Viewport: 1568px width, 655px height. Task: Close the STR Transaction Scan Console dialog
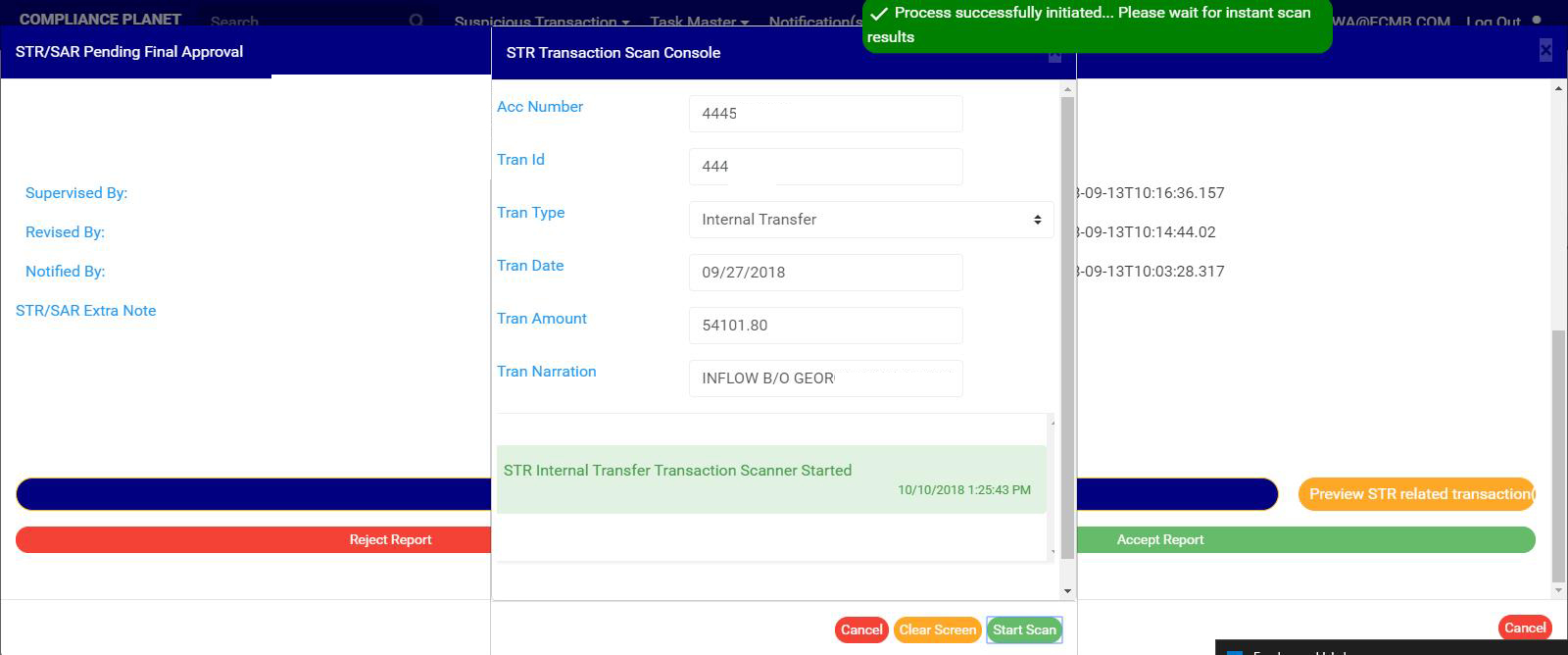(1054, 55)
